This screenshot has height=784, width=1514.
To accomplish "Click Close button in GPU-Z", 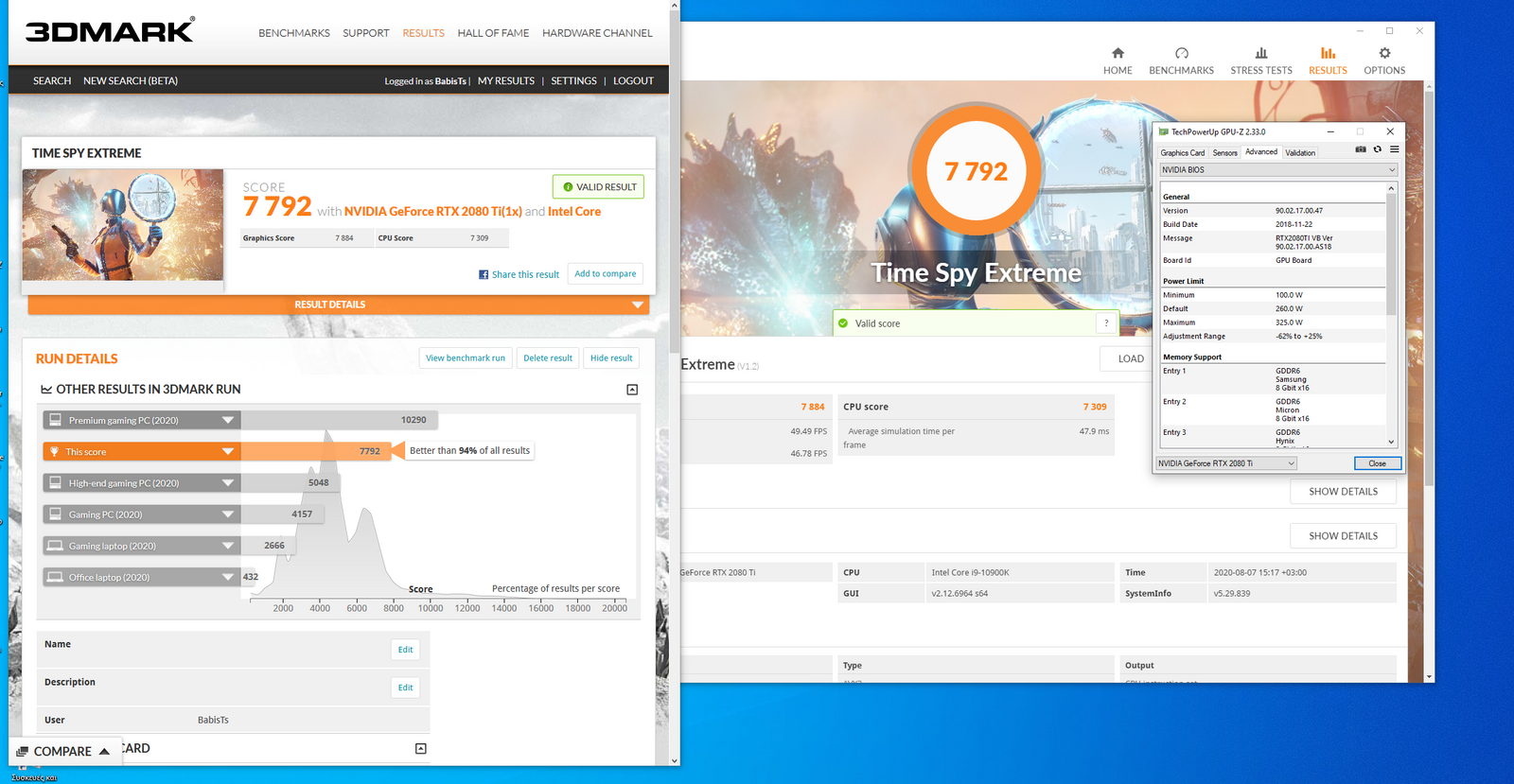I will tap(1378, 463).
